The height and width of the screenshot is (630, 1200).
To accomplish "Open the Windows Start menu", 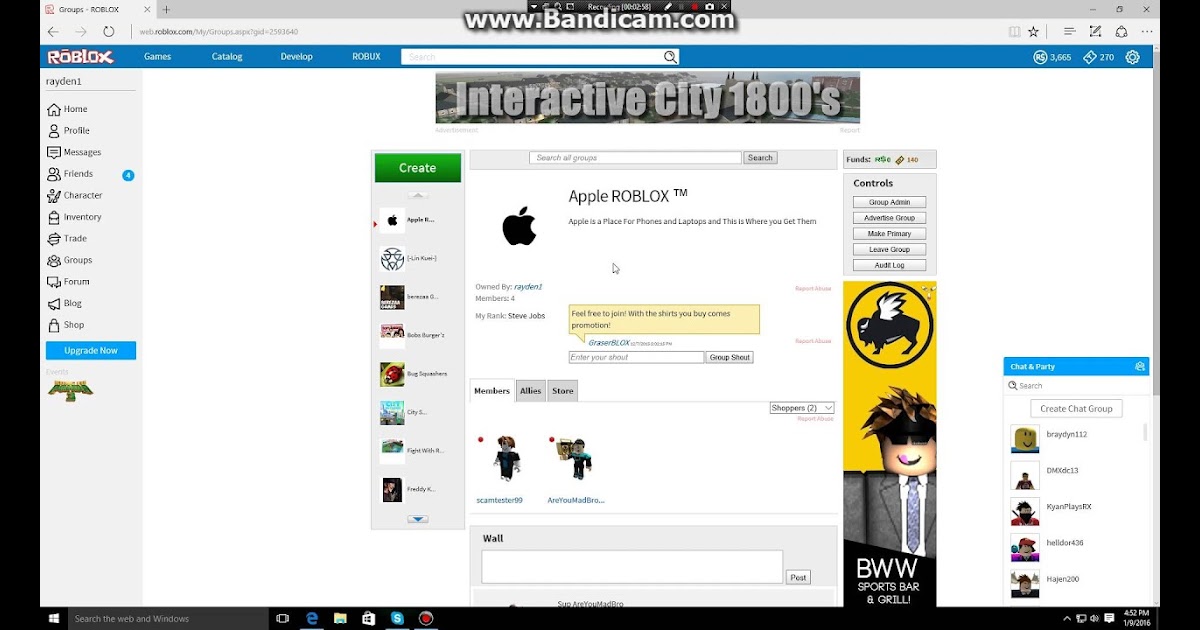I will click(x=52, y=619).
